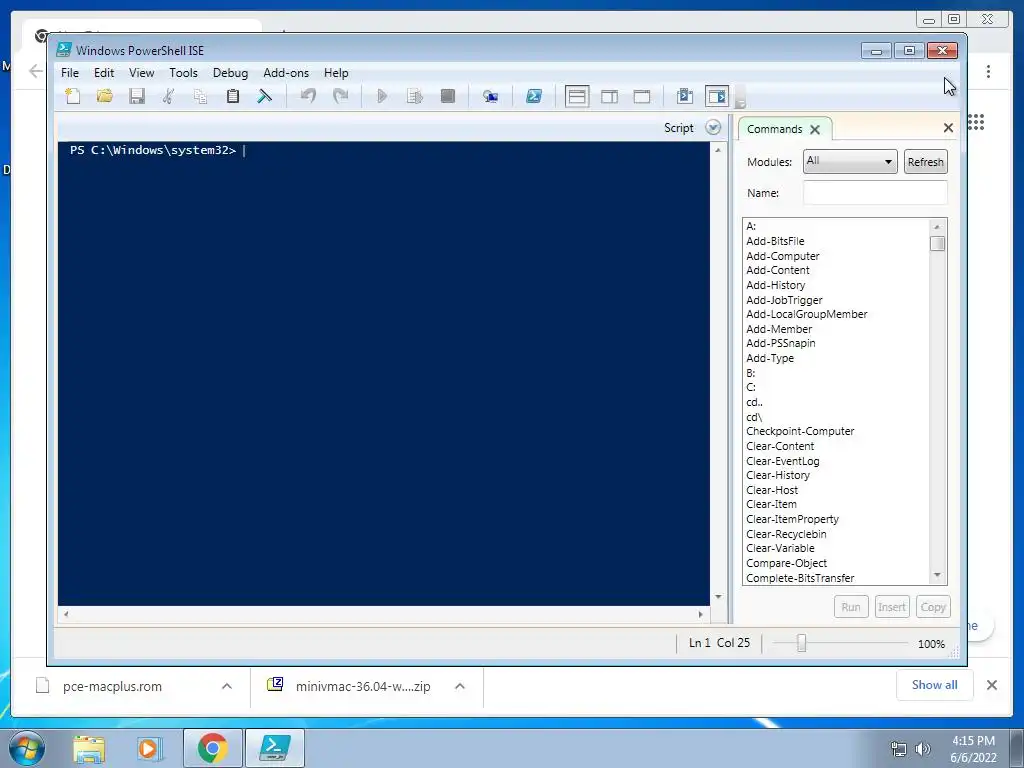Click the Clear Console Pane icon
Screen dimensions: 1024x768
264,97
